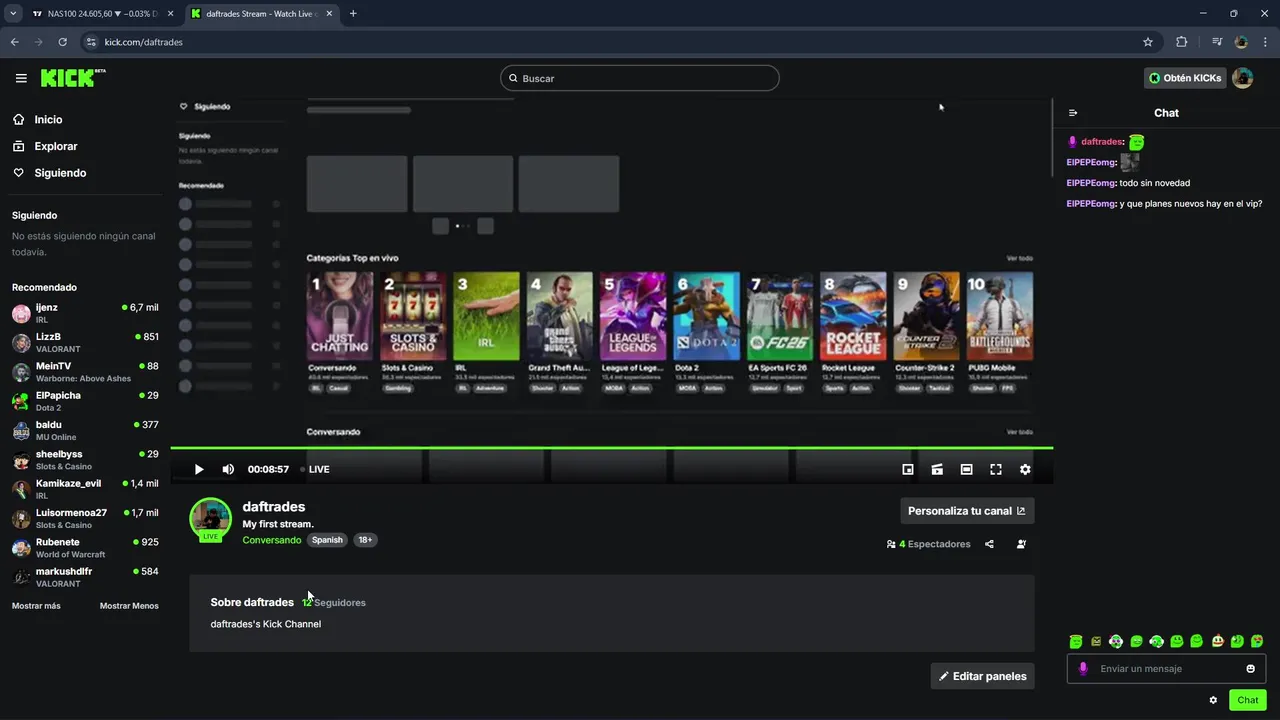1280x720 pixels.
Task: Open recommended channel ijenz
Action: click(x=85, y=313)
